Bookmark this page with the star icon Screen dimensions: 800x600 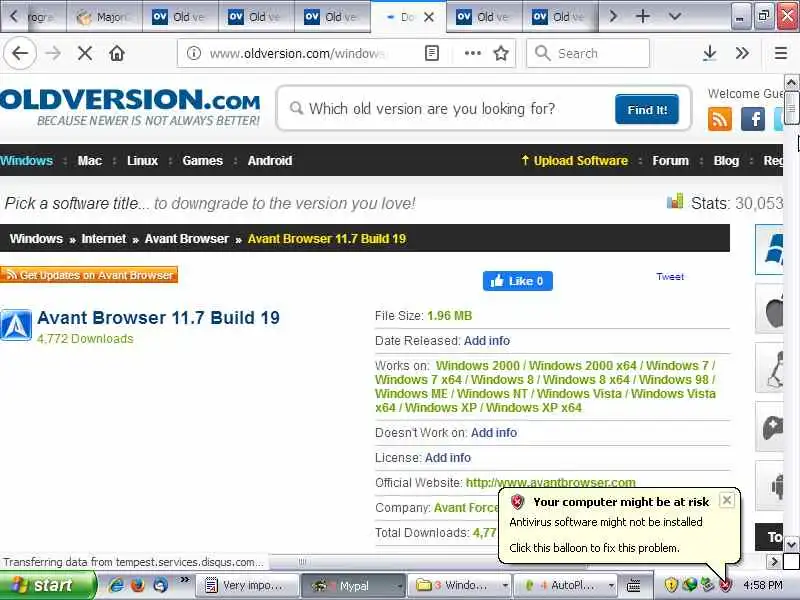click(x=501, y=53)
